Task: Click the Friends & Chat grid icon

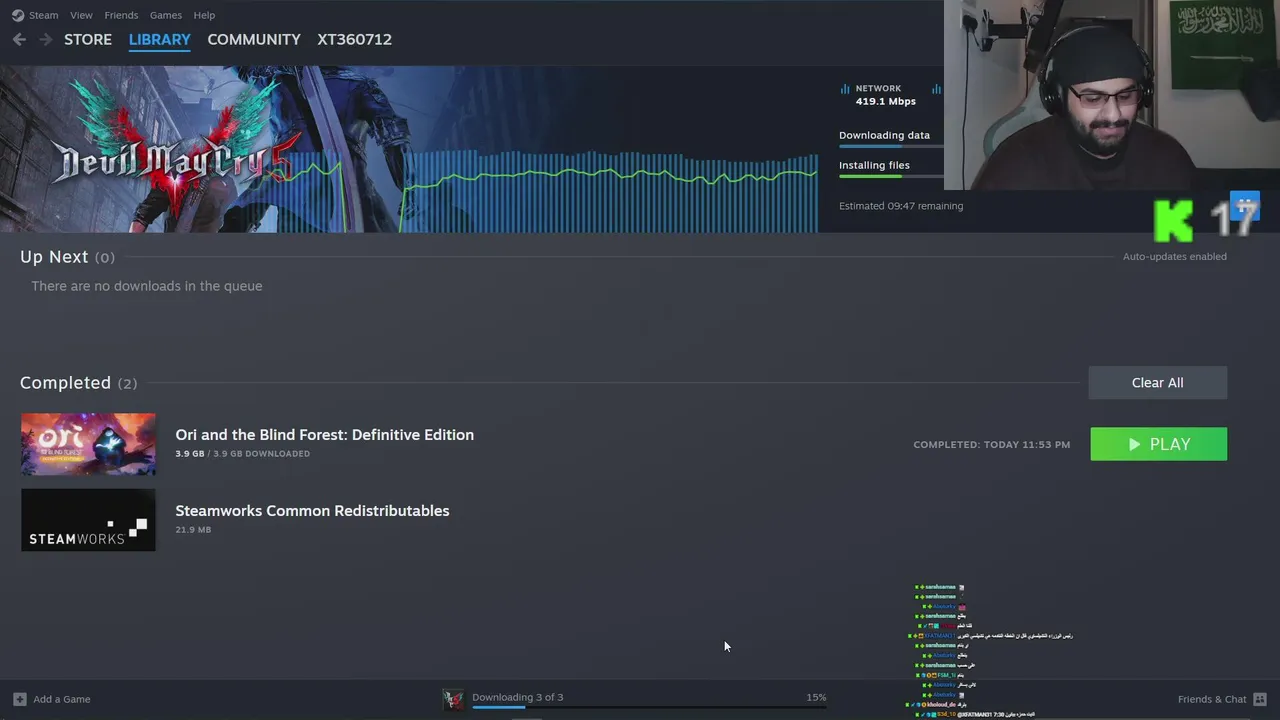Action: coord(1260,699)
